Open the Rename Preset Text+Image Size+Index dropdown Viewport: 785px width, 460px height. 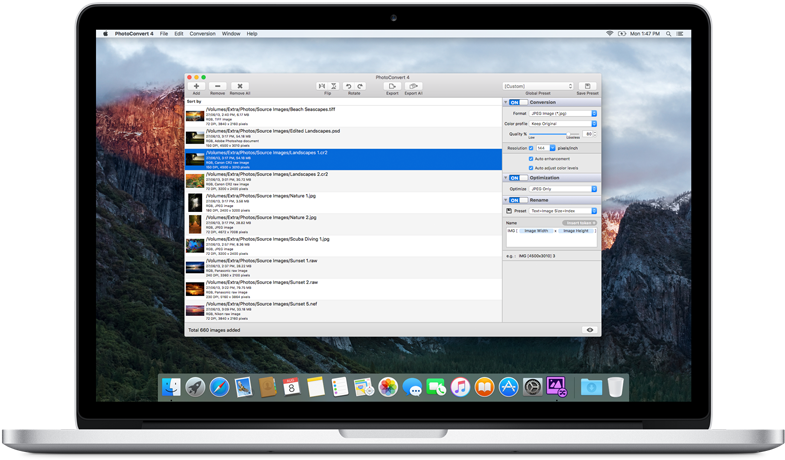(563, 211)
